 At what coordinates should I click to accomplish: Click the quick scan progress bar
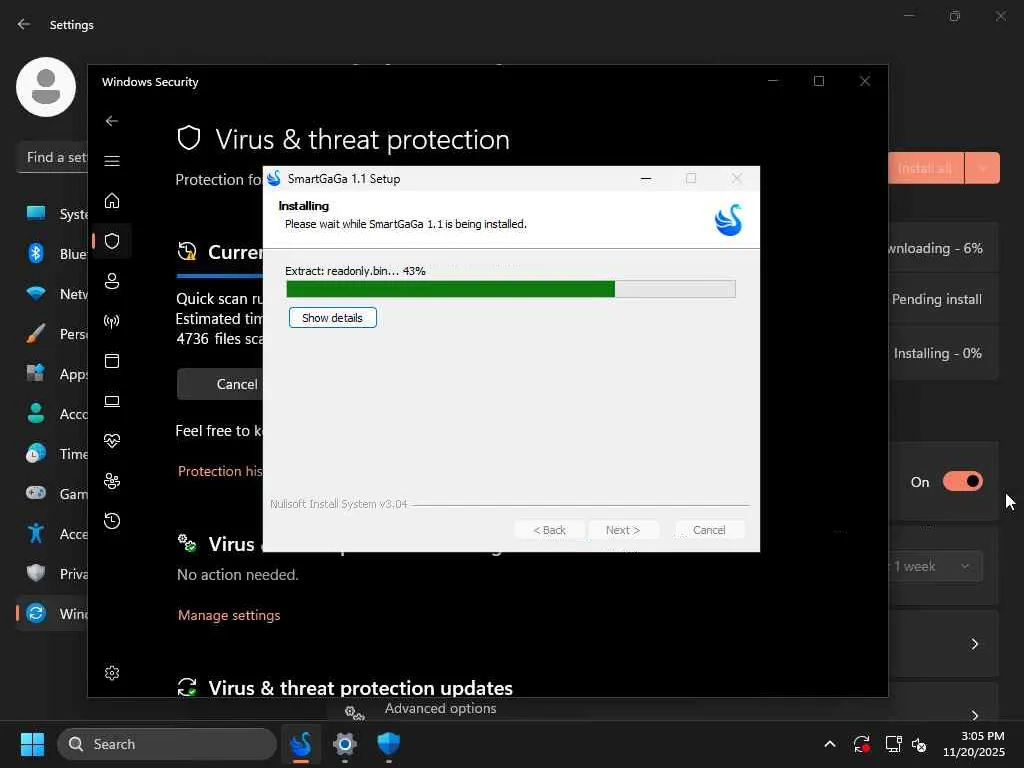point(219,276)
